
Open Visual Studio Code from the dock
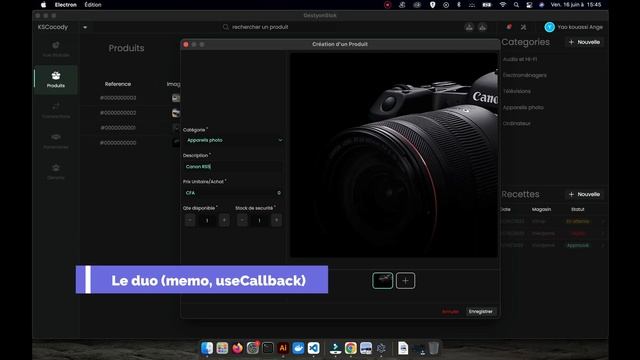pyautogui.click(x=313, y=348)
